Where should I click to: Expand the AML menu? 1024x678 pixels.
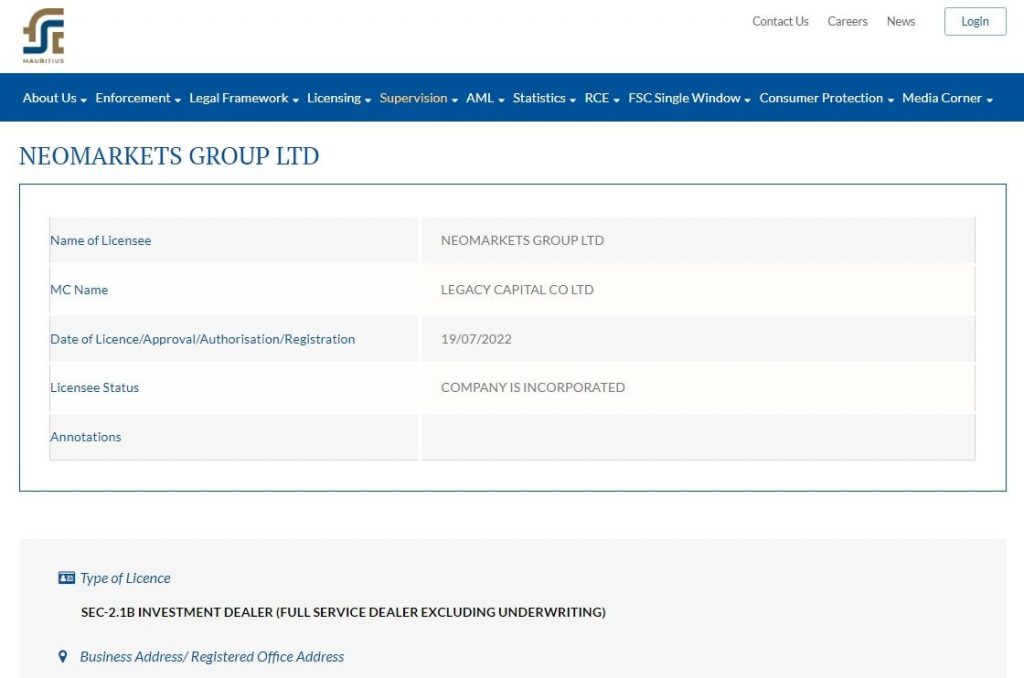(485, 98)
